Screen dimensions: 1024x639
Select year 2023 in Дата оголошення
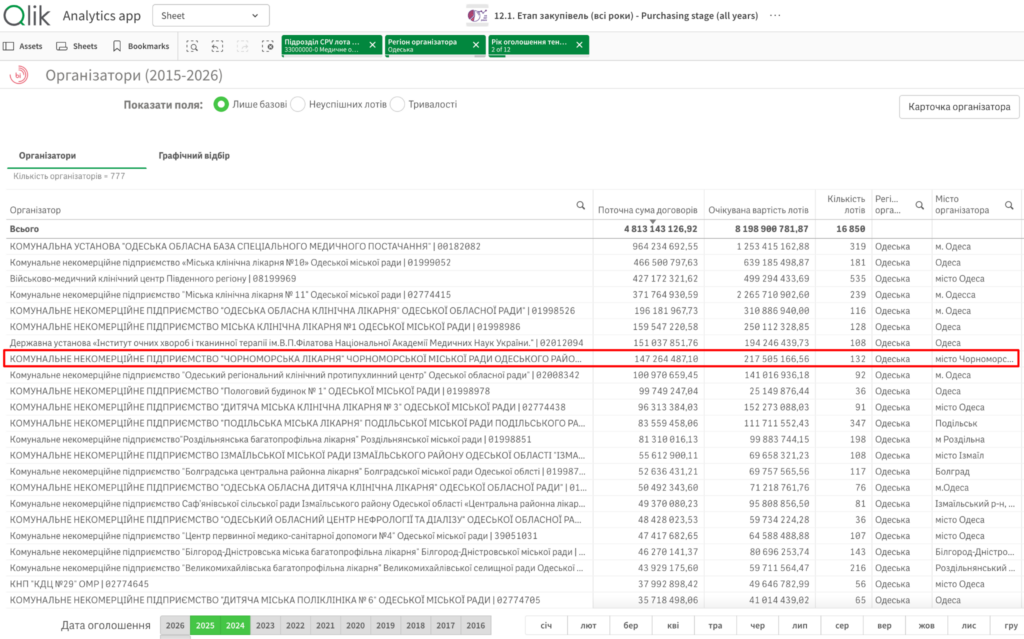(265, 625)
